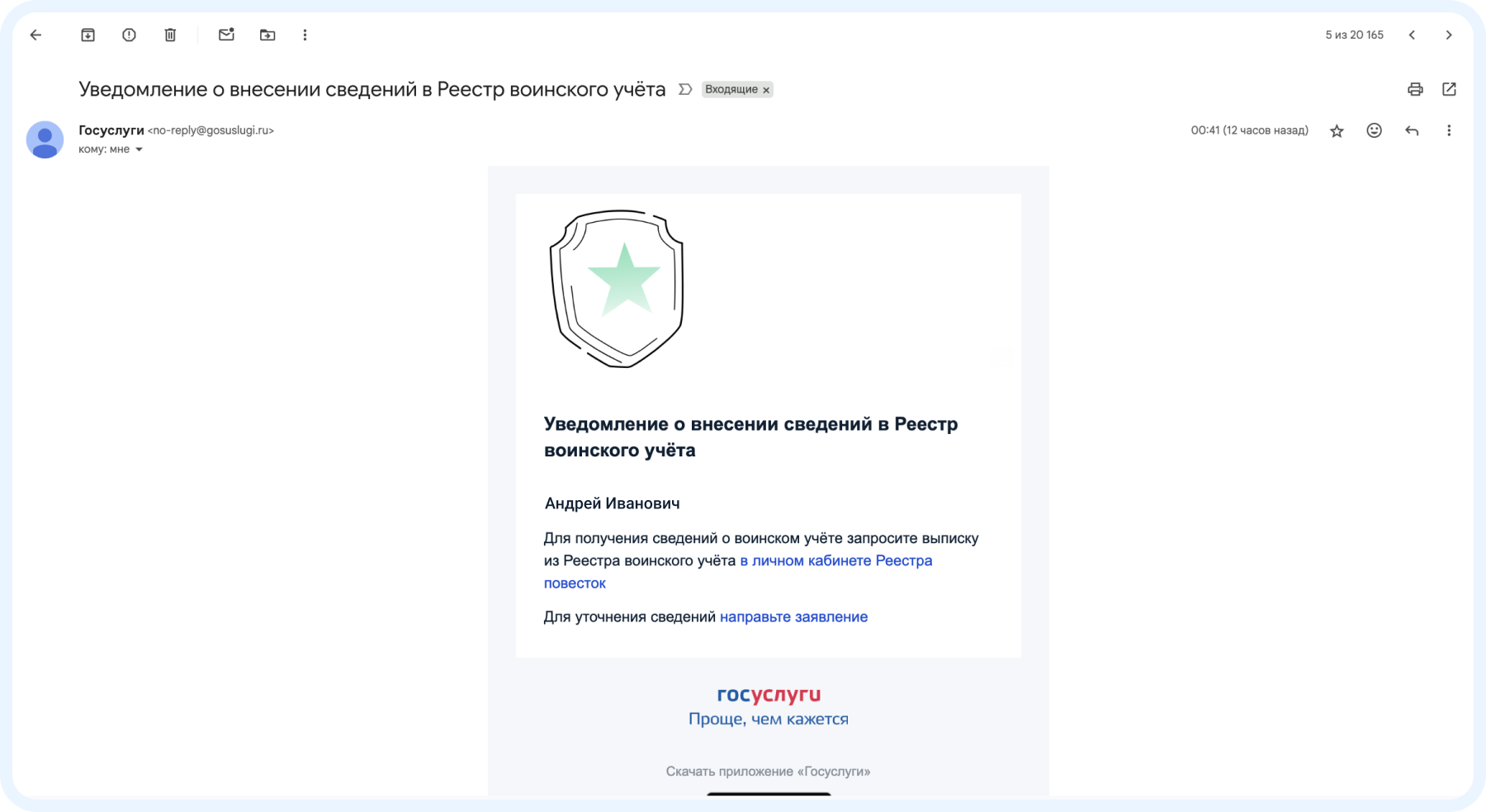This screenshot has height=812, width=1486.
Task: Click recipient name 'Андрей Иванович'
Action: 612,503
